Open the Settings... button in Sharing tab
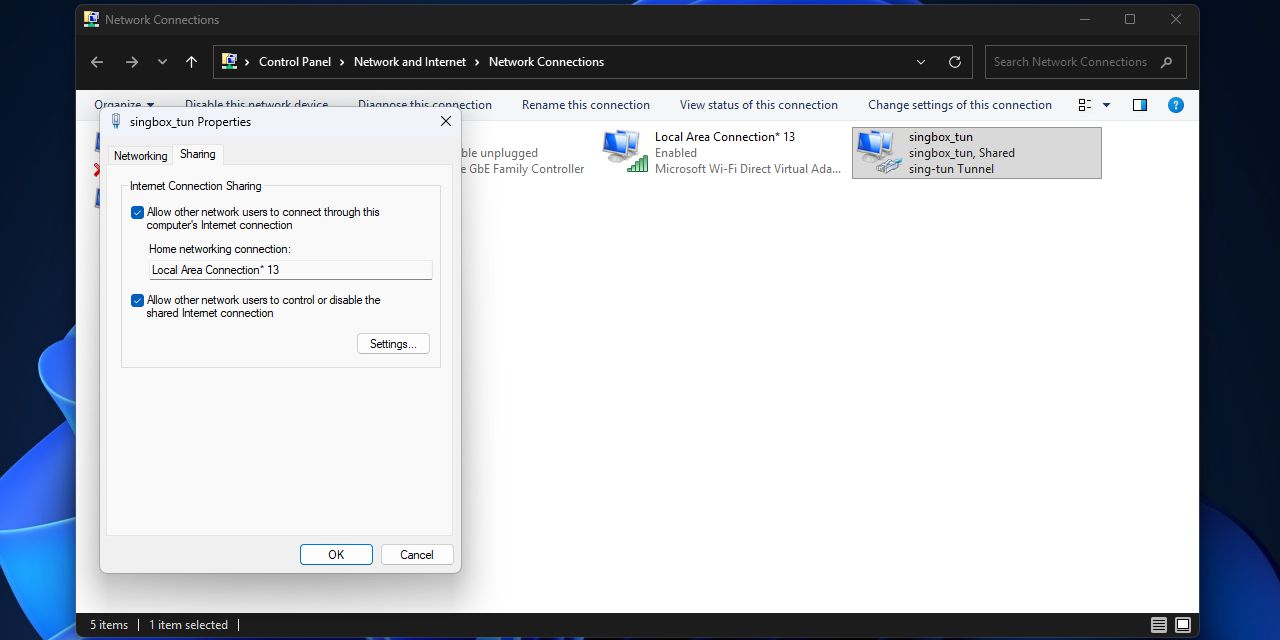This screenshot has width=1280, height=640. coord(393,344)
